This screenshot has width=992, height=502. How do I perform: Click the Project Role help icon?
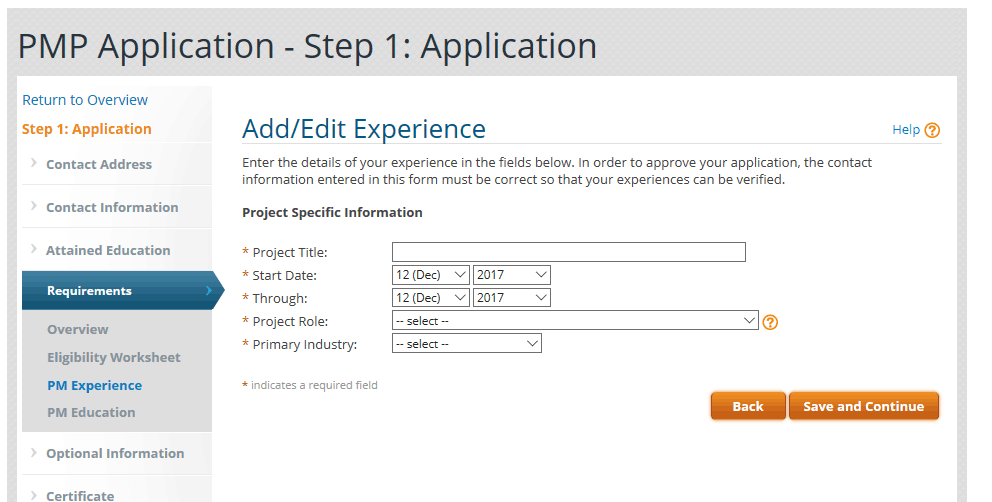(x=770, y=322)
